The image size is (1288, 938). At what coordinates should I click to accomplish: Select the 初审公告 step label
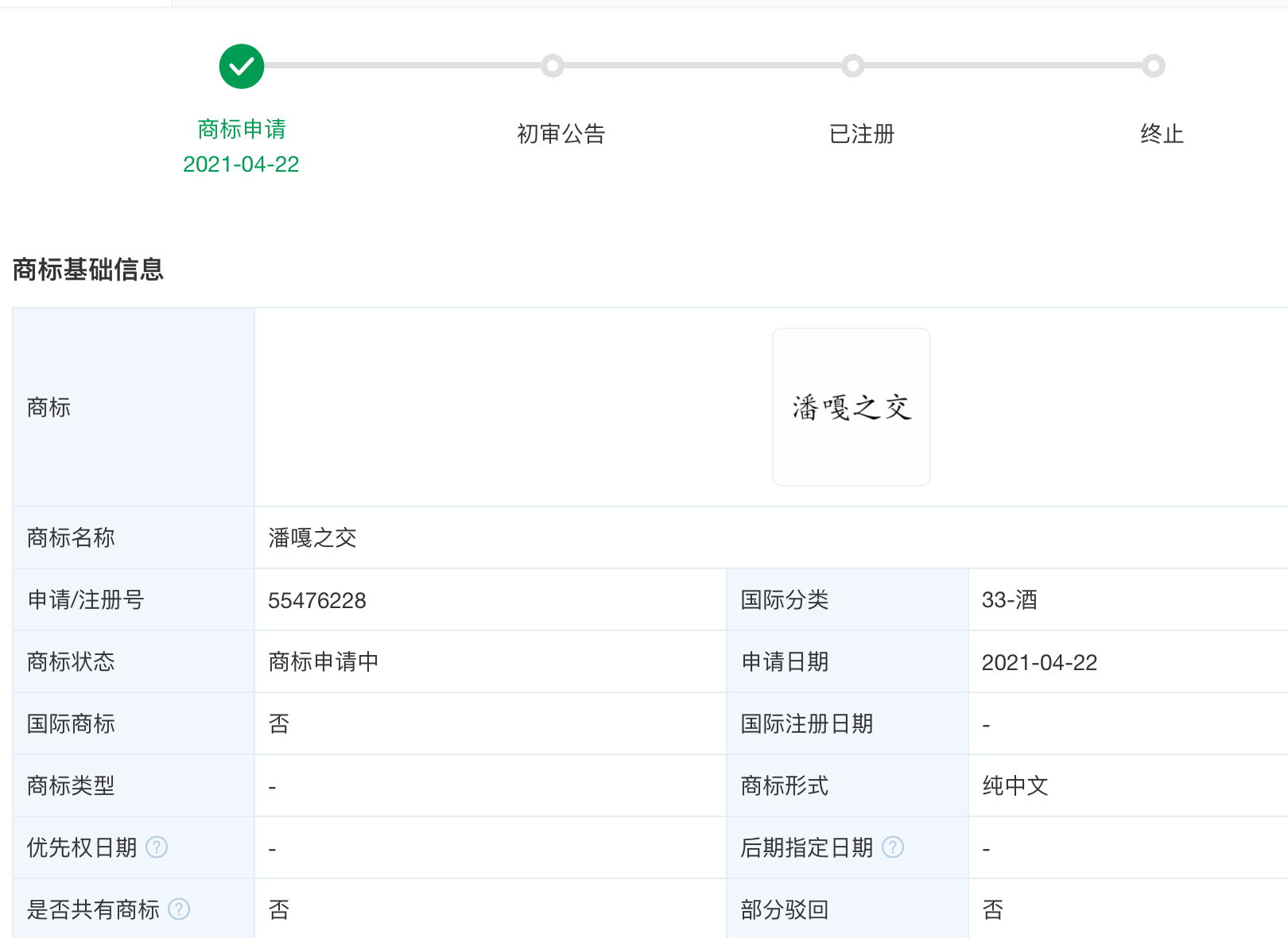coord(560,134)
